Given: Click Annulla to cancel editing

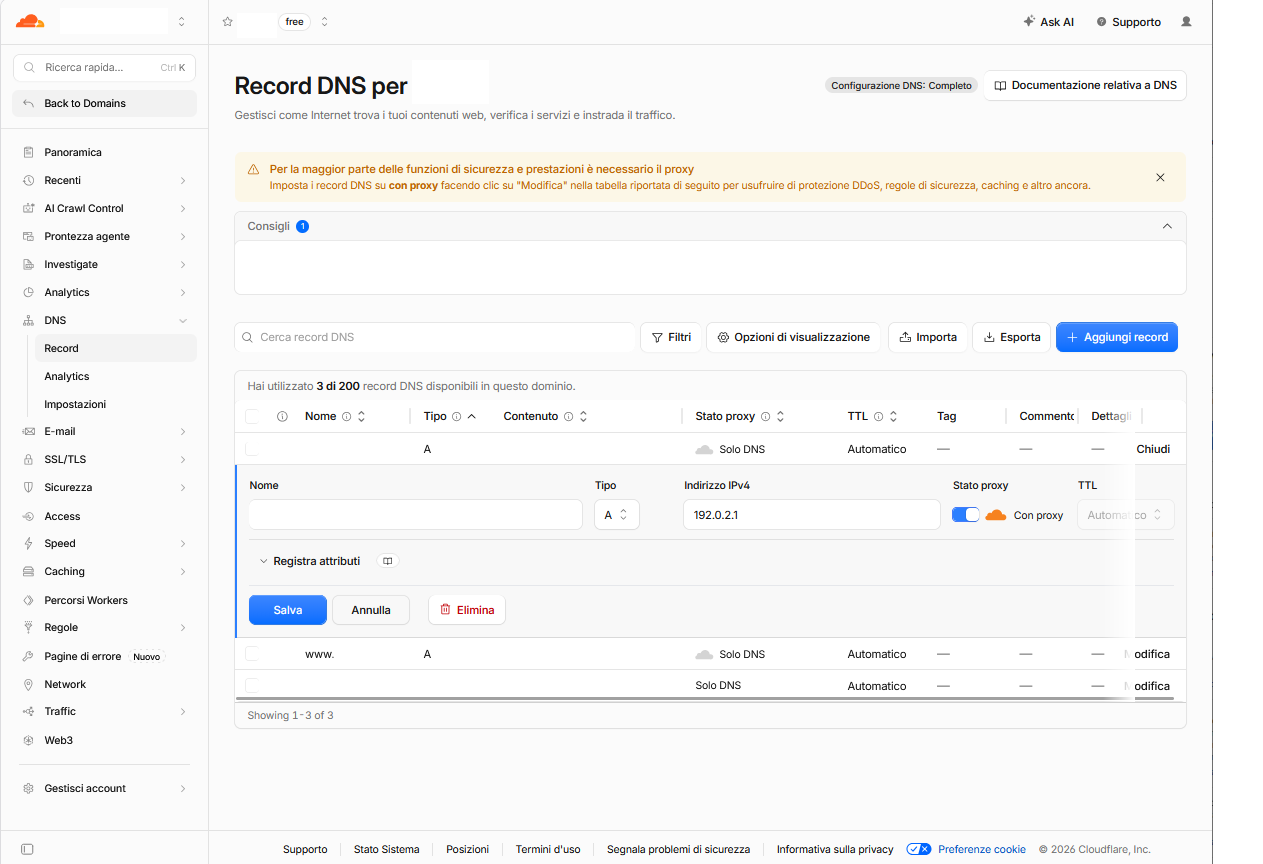Looking at the screenshot, I should tap(371, 610).
